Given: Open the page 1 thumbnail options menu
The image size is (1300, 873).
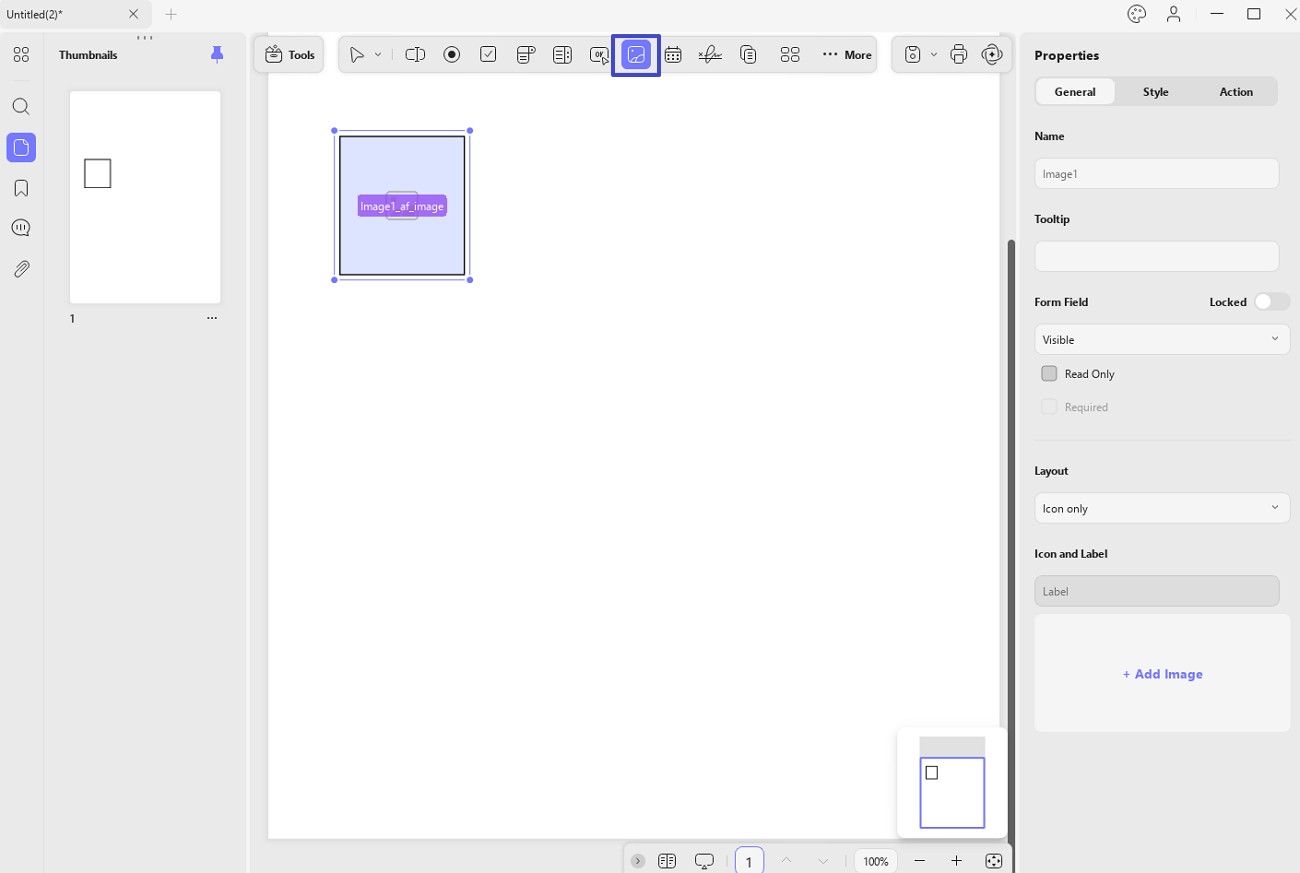Looking at the screenshot, I should 212,318.
